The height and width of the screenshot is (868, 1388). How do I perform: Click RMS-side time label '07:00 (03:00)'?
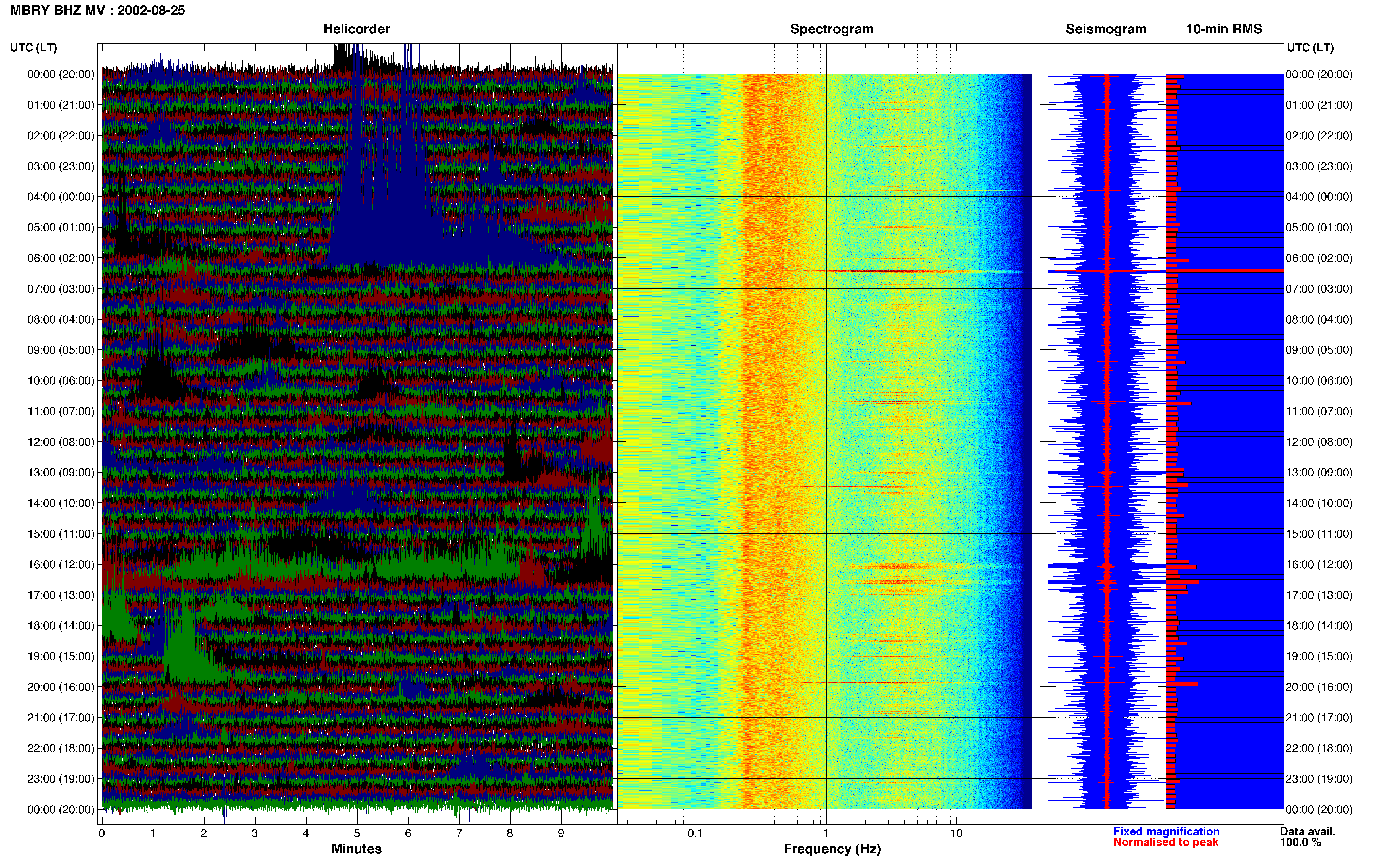[1319, 289]
